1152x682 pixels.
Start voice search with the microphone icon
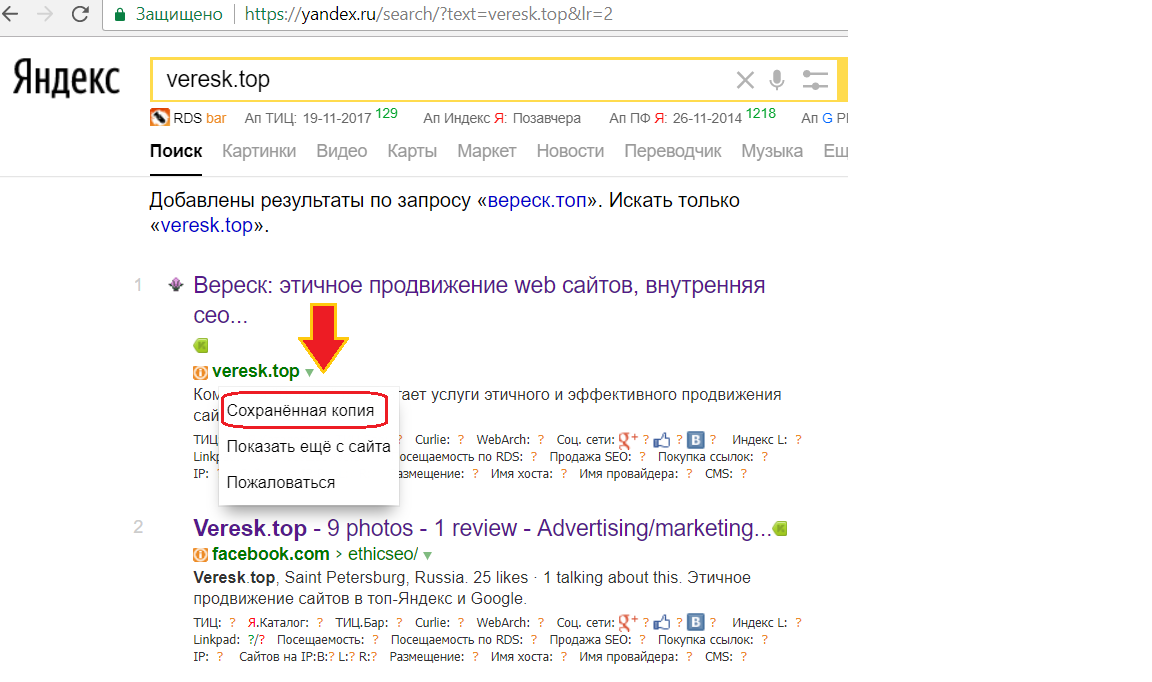pyautogui.click(x=777, y=80)
